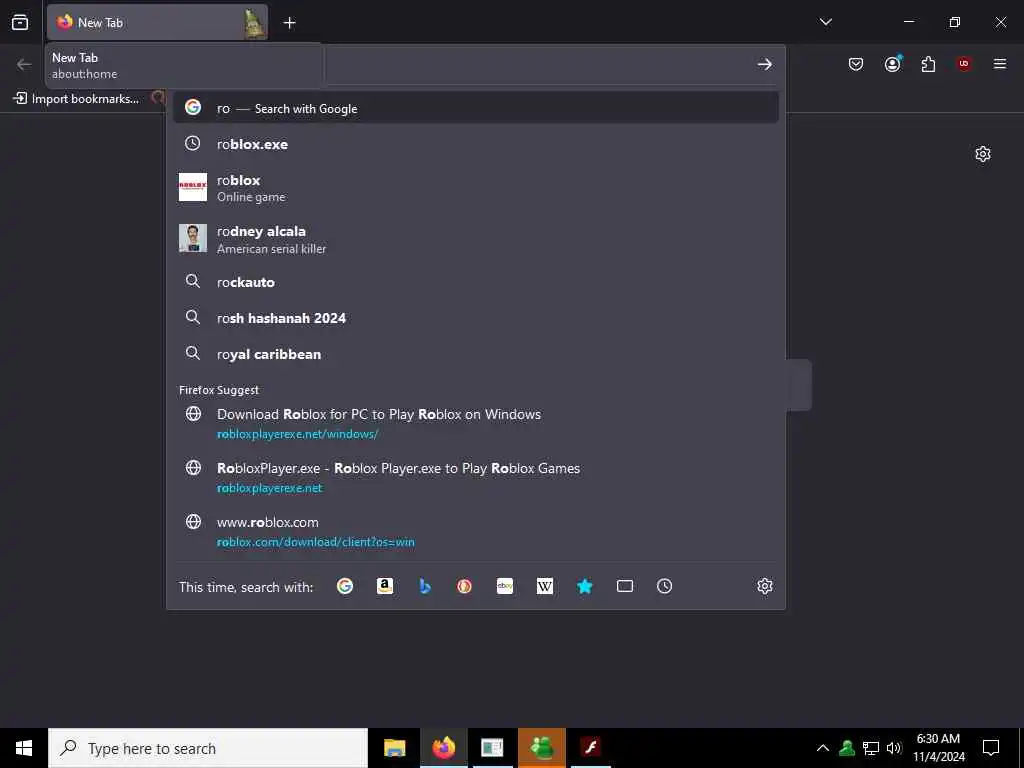Choose the roblox Online game suggestion

475,187
